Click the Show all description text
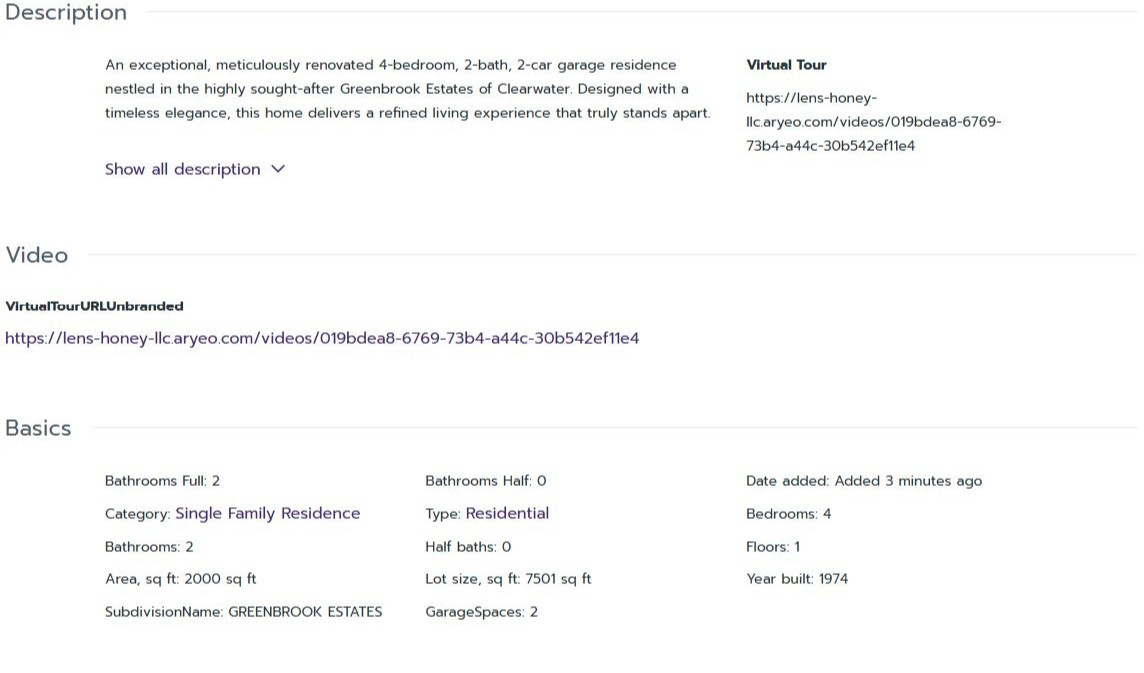Screen dimensions: 1144x673 tap(182, 169)
